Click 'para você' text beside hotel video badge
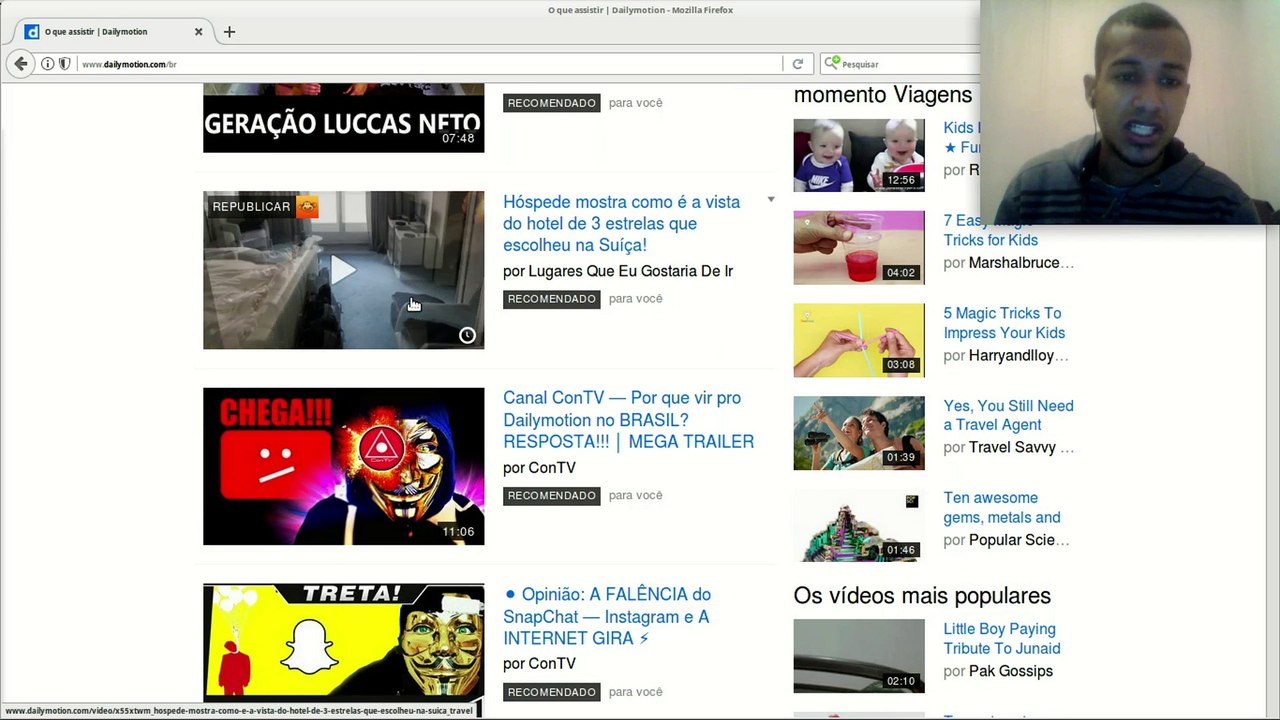 (x=635, y=299)
